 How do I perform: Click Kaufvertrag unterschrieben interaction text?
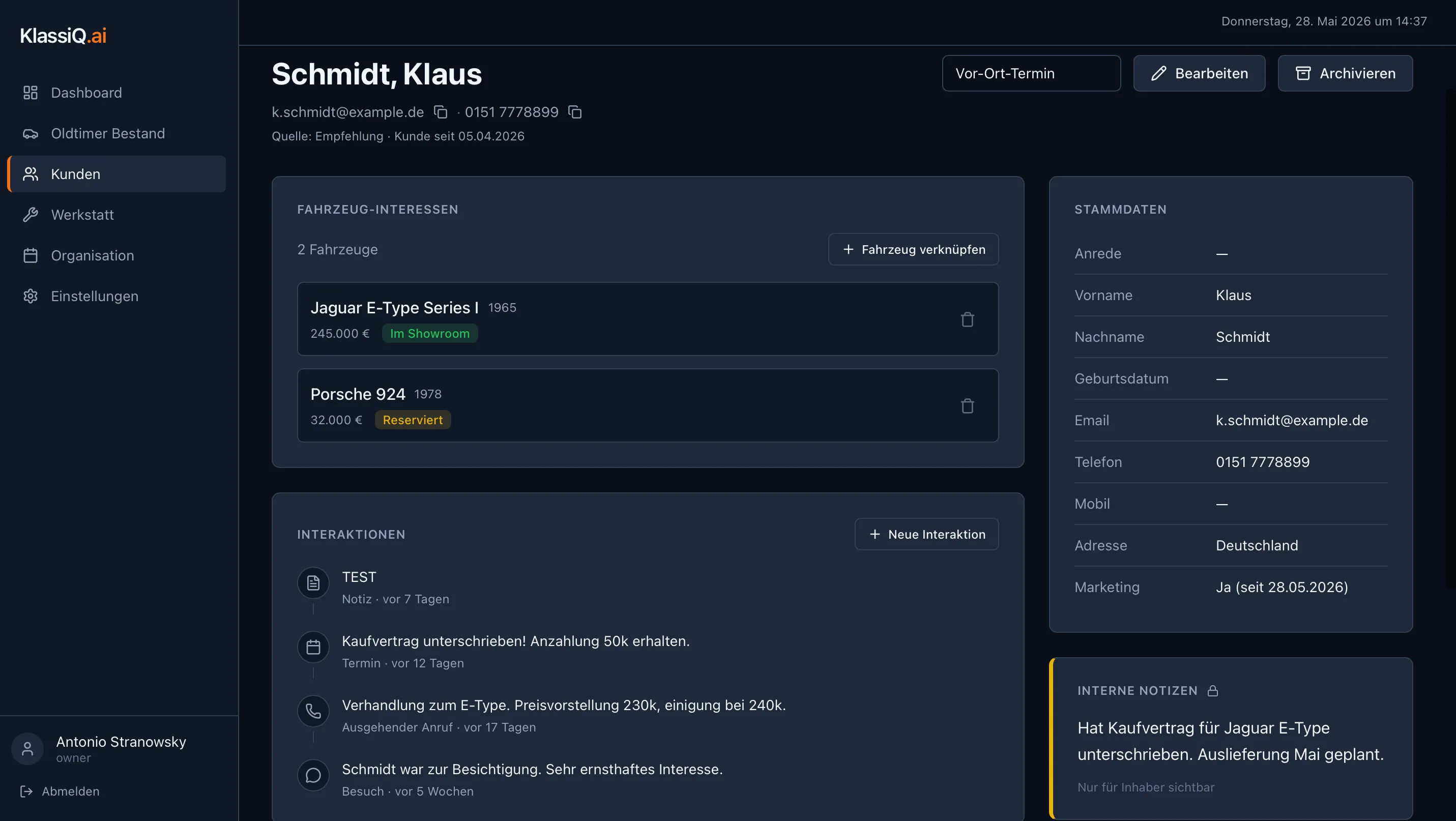click(x=515, y=641)
